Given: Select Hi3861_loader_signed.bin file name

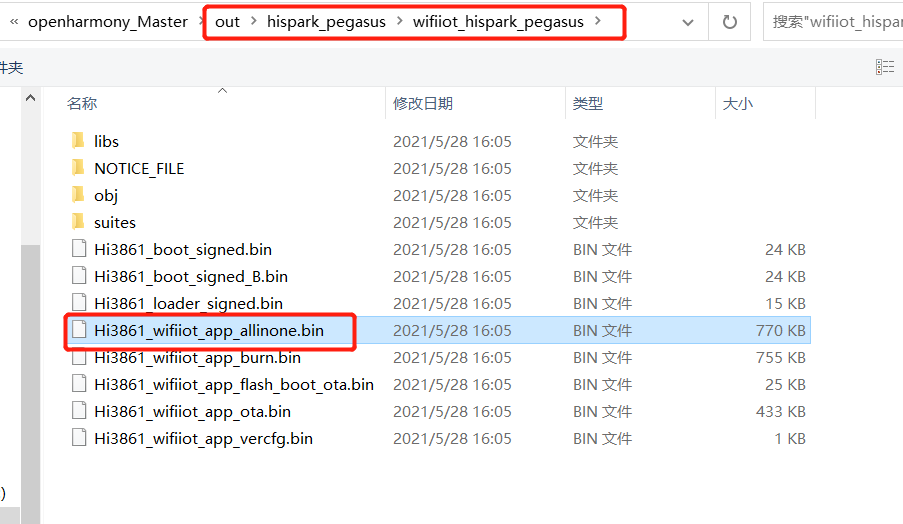Looking at the screenshot, I should 188,303.
